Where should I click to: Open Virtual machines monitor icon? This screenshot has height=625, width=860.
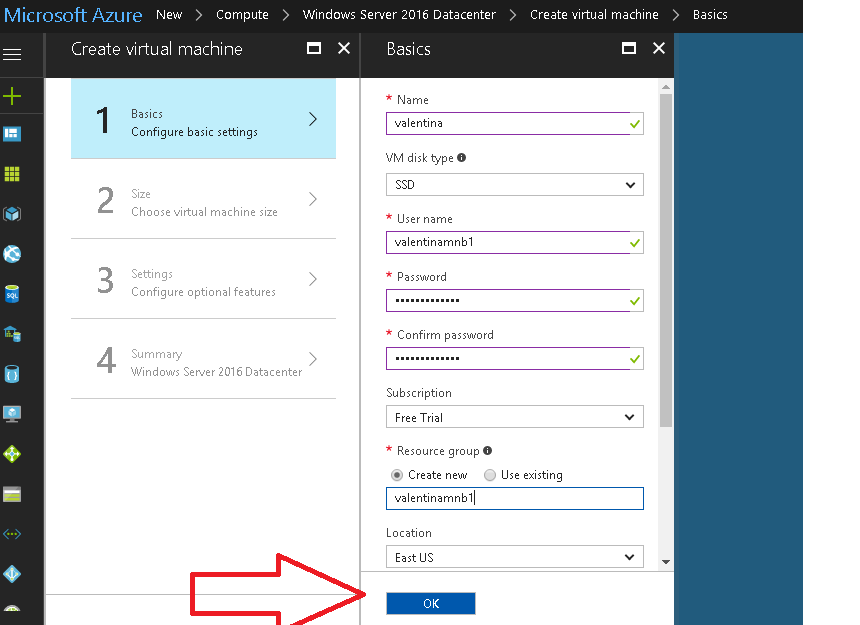click(x=12, y=414)
